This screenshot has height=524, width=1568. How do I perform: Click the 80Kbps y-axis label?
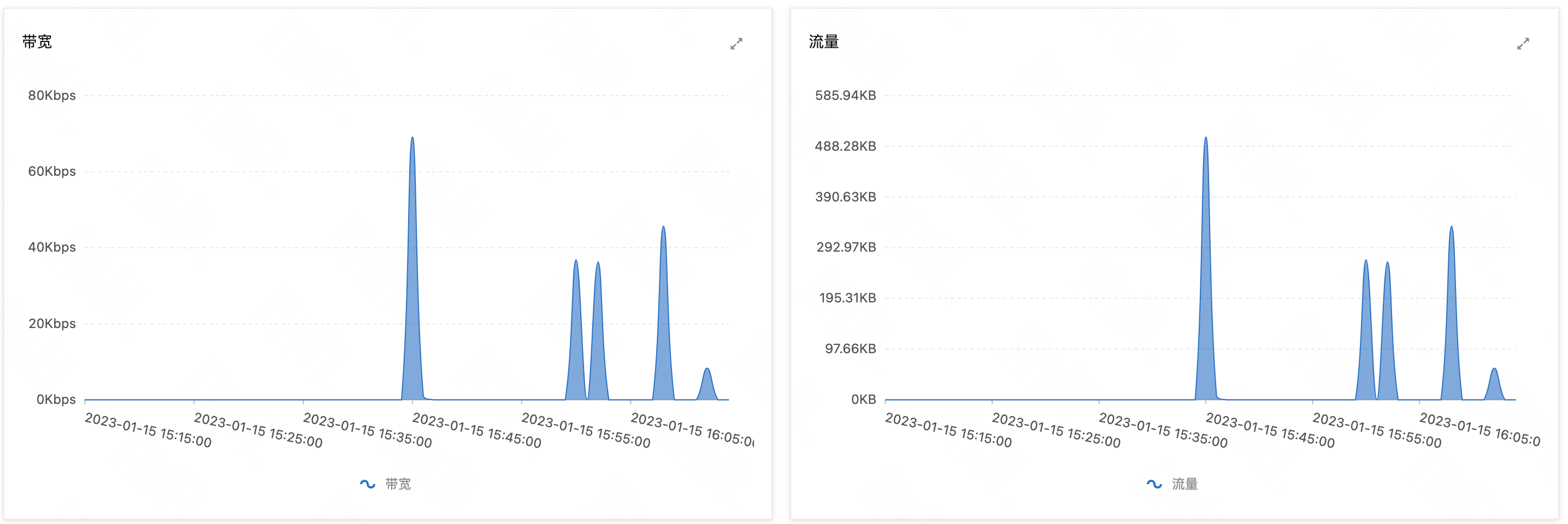click(x=52, y=96)
